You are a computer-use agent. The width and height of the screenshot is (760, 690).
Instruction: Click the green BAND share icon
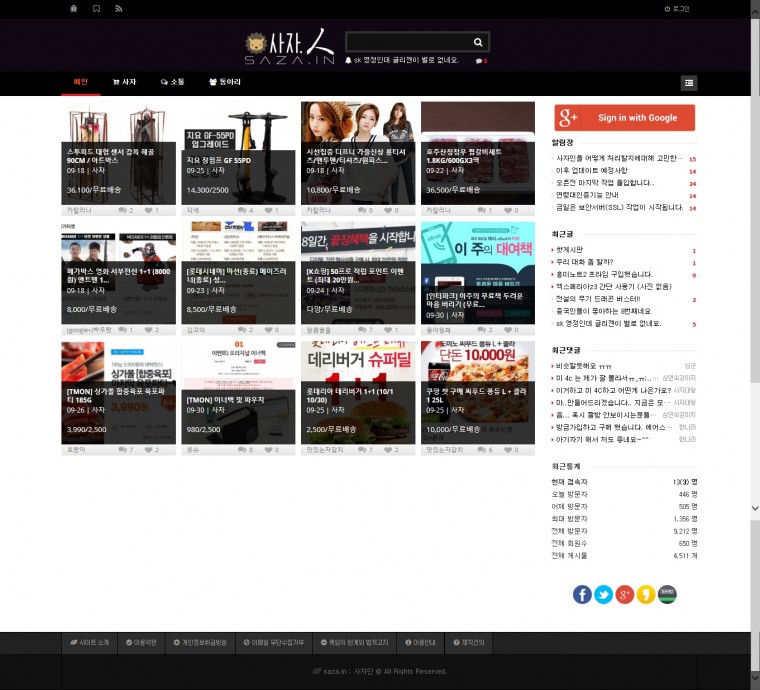[667, 595]
